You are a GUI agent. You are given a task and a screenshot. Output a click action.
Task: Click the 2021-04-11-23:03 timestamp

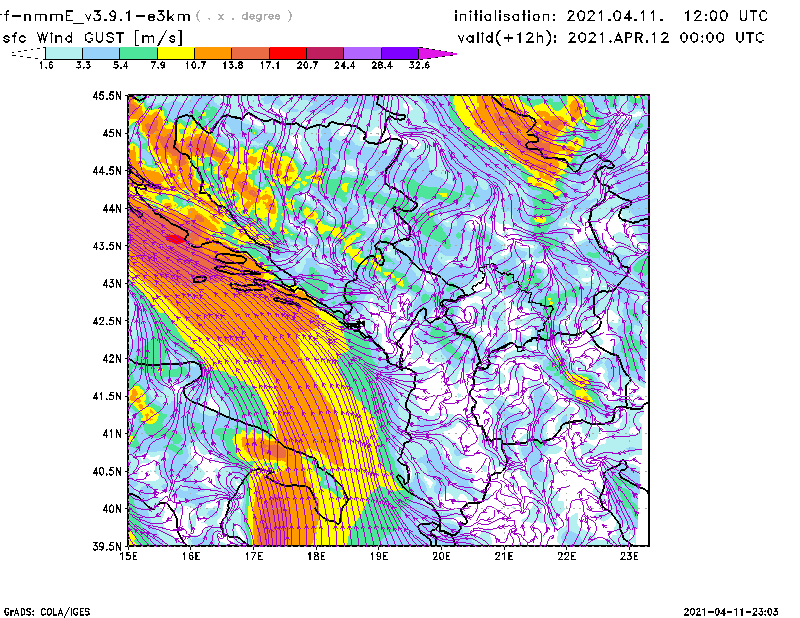731,612
